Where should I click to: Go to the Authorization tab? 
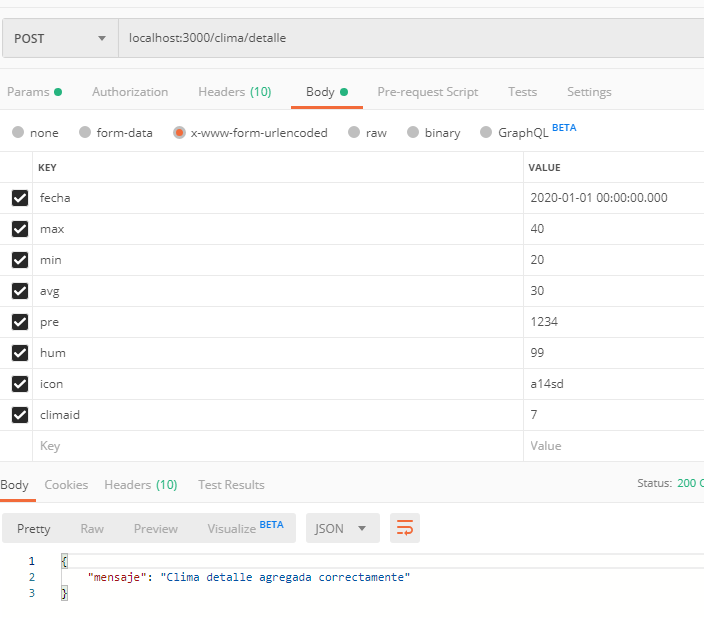pos(130,92)
